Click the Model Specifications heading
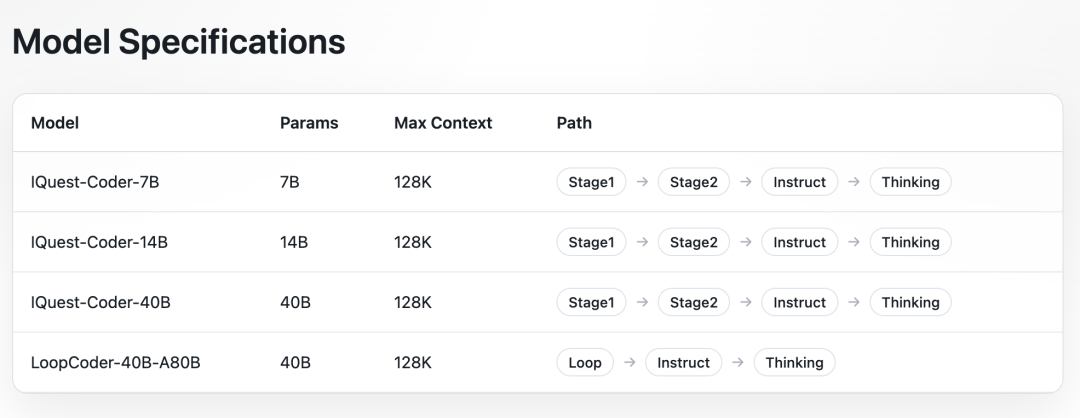The image size is (1080, 418). [x=178, y=42]
